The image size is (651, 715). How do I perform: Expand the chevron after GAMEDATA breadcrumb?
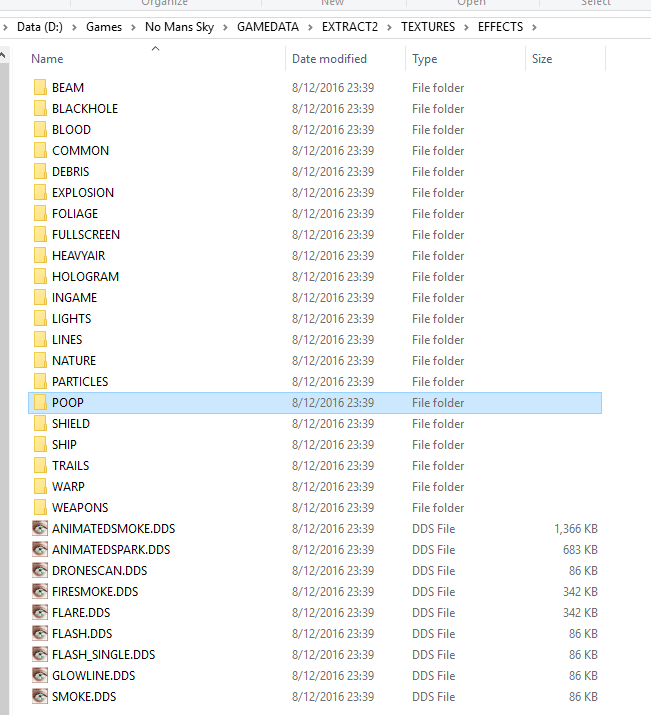click(x=310, y=27)
